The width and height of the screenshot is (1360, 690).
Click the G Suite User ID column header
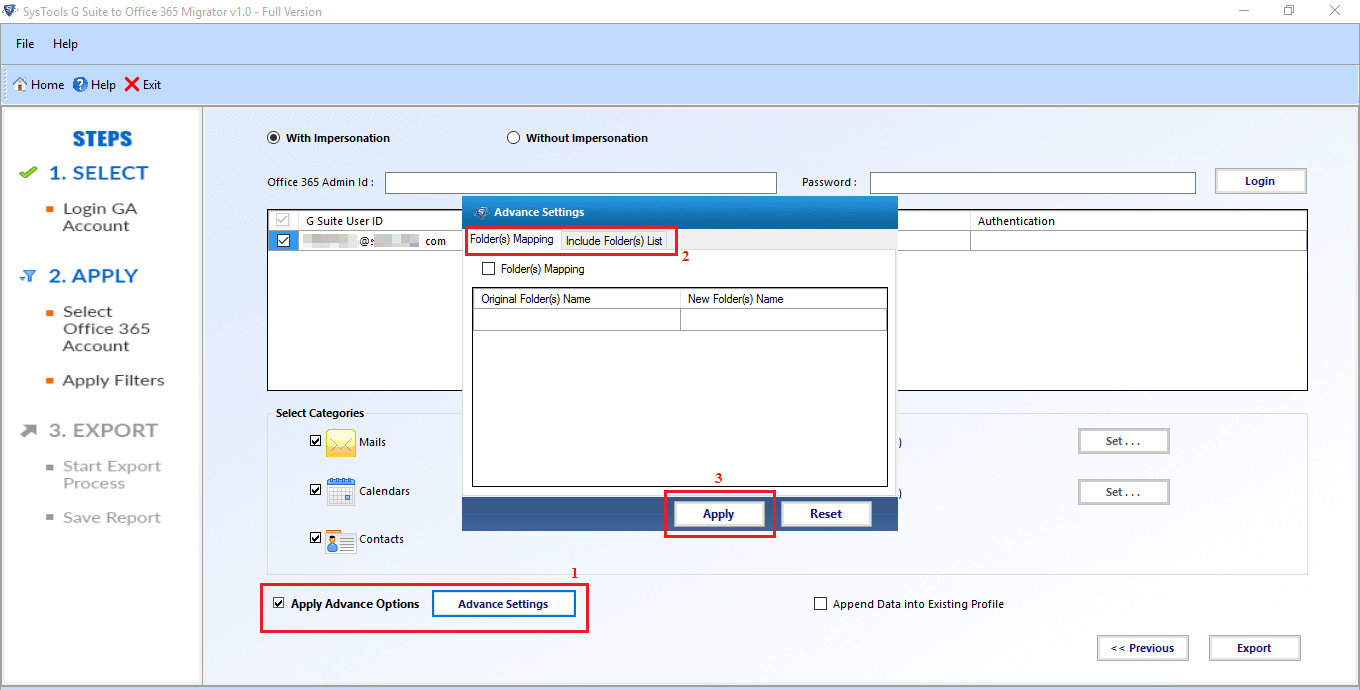coord(381,221)
